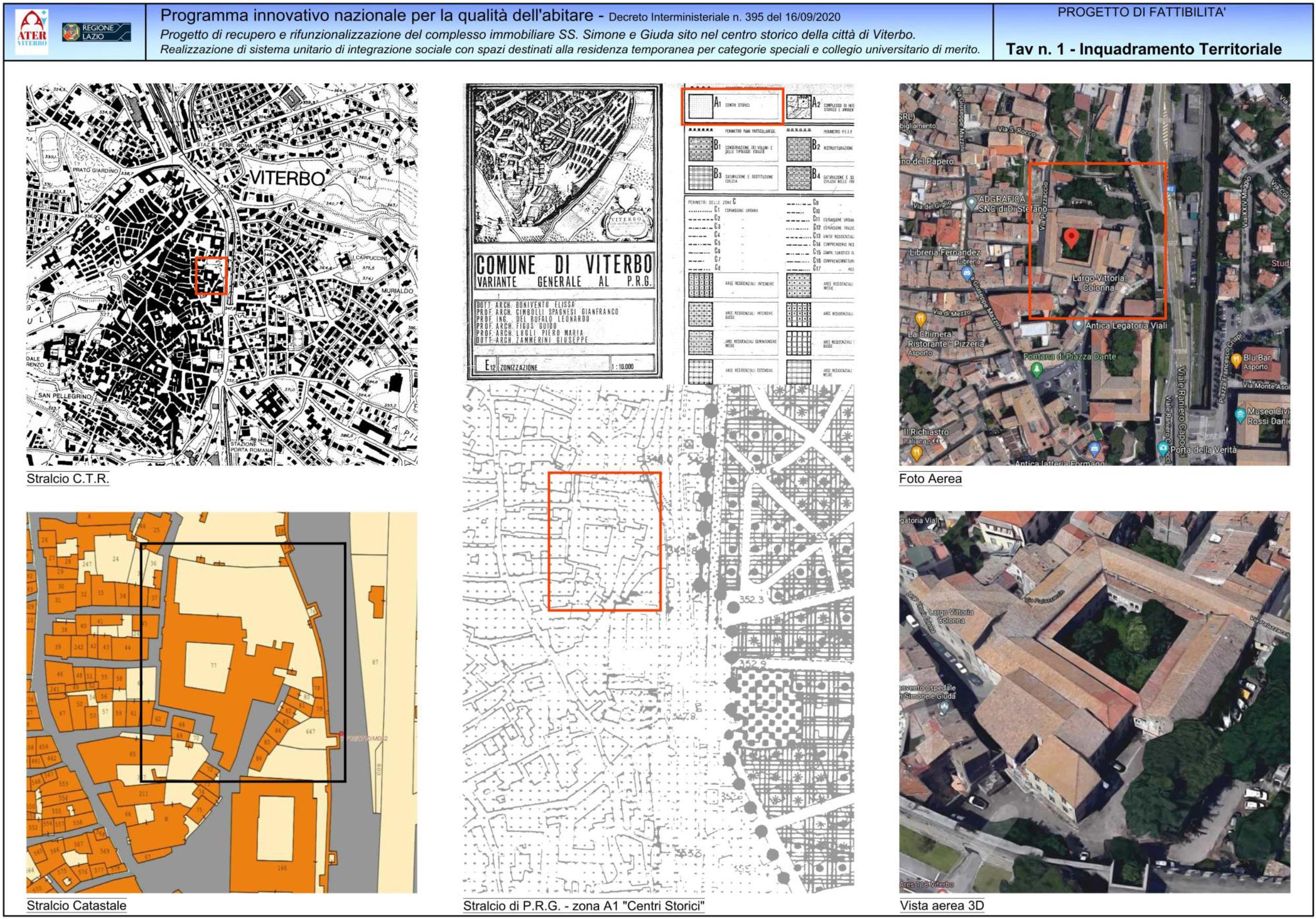
Task: Click the red site rectangle on the C.T.R. map
Action: [211, 275]
